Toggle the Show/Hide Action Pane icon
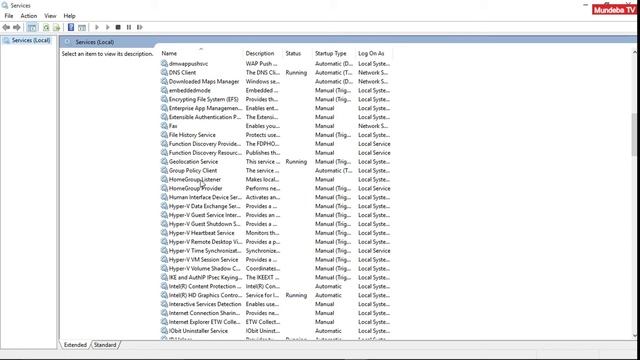The height and width of the screenshot is (360, 640). [x=82, y=27]
